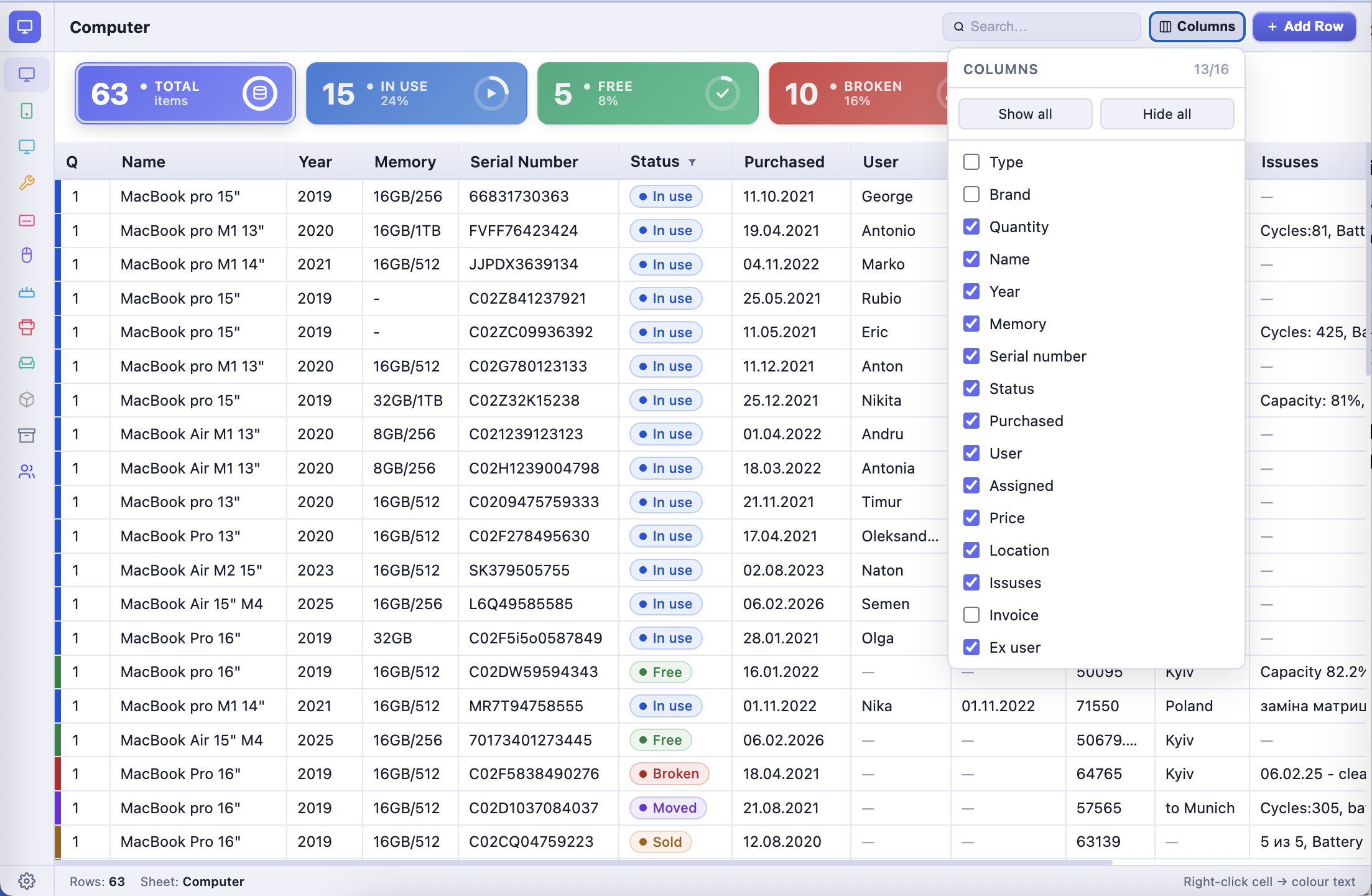Click the Show all button
Screen dimensions: 1372x896
(1025, 114)
